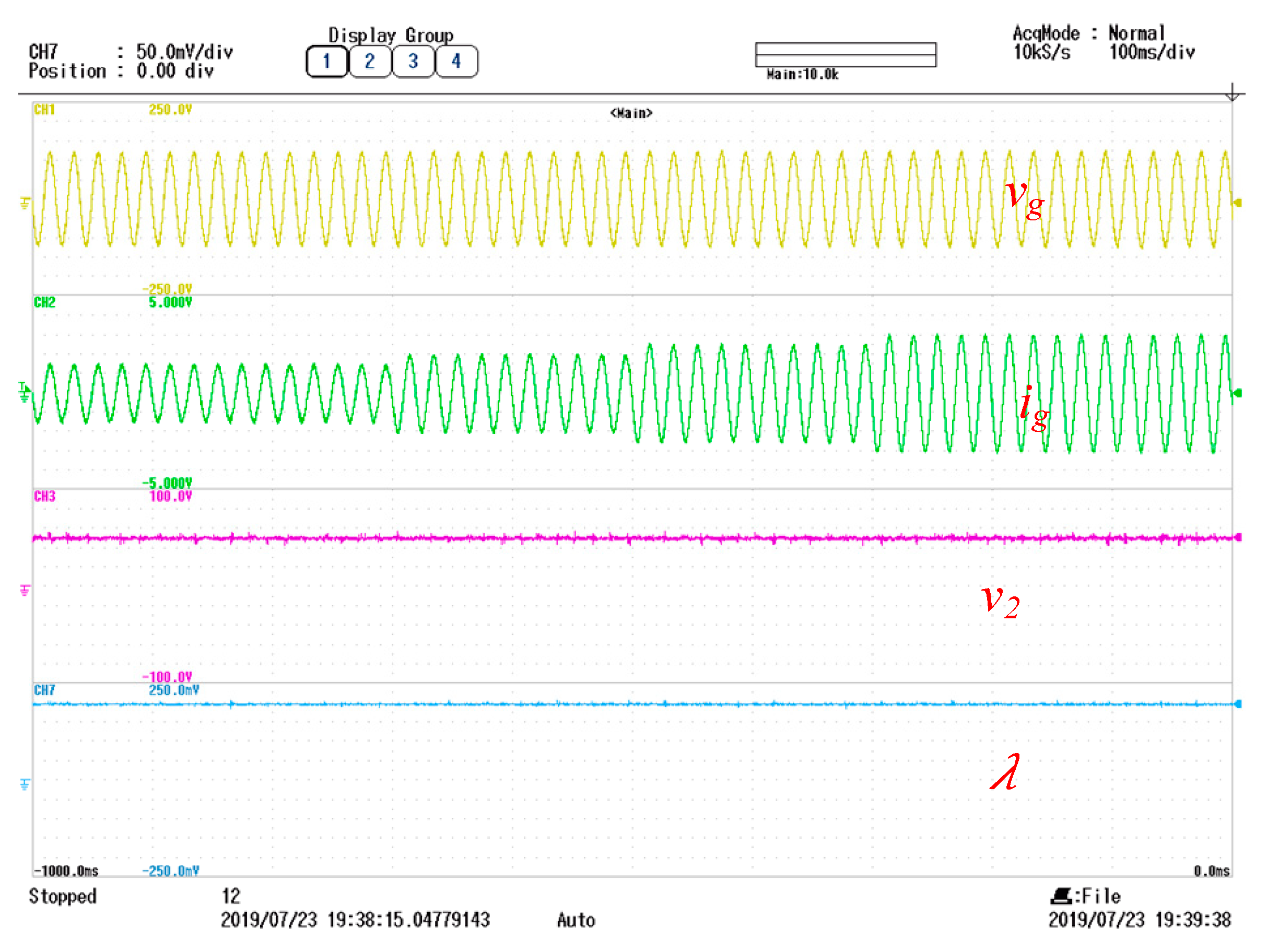Select Display Group 1 button

pos(326,61)
